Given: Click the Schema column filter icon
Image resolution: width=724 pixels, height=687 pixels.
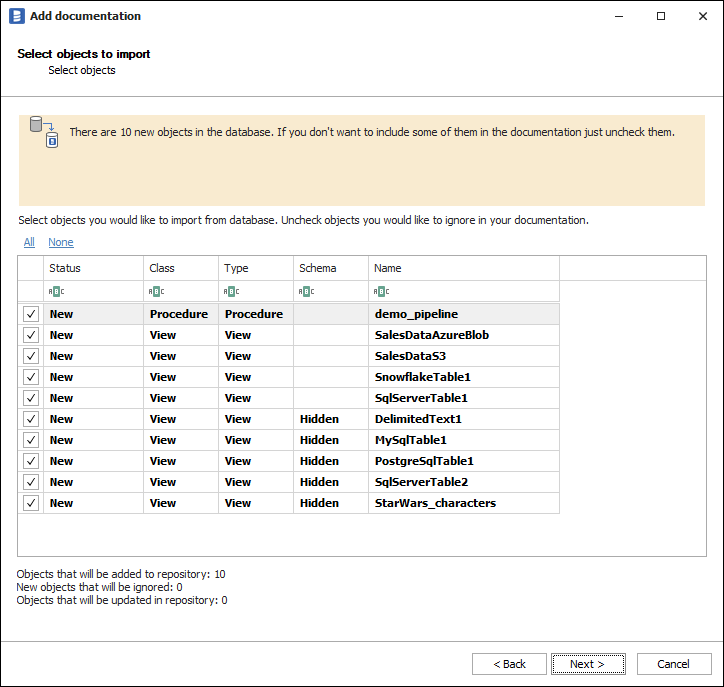Looking at the screenshot, I should [x=305, y=291].
